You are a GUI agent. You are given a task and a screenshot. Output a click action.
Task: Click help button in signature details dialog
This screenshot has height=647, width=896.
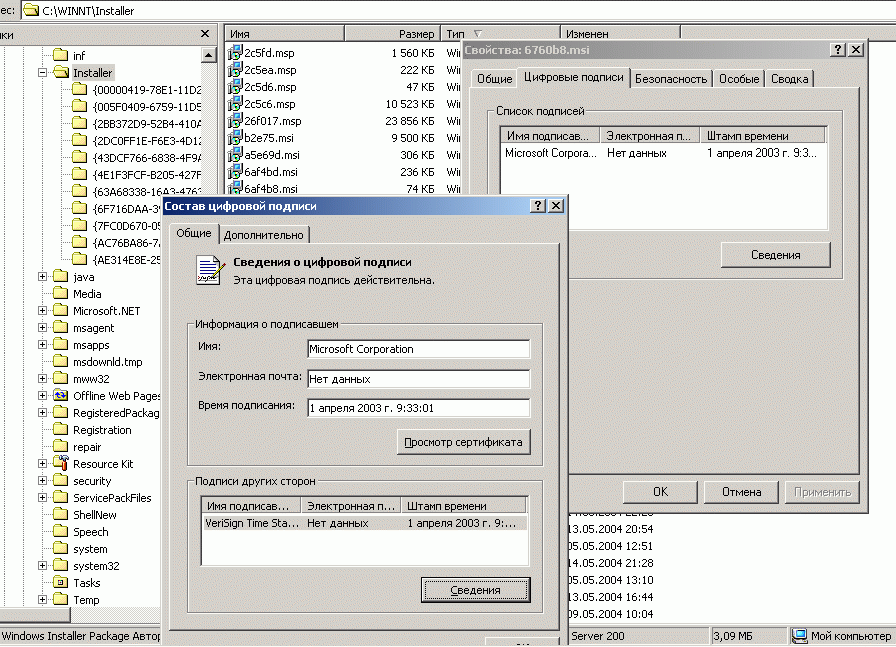pos(538,206)
